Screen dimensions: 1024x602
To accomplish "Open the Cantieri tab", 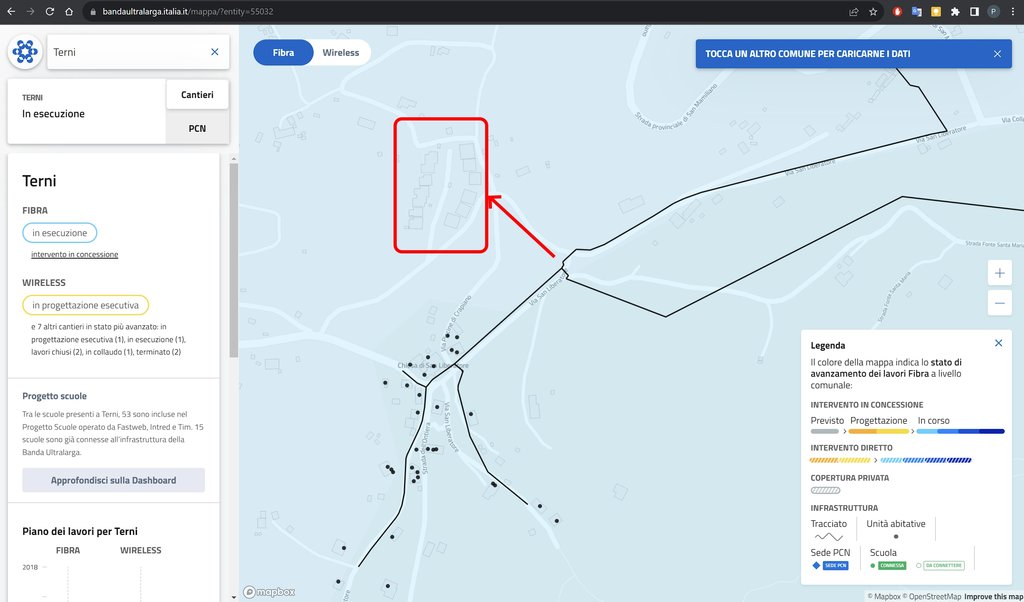I will [x=197, y=95].
